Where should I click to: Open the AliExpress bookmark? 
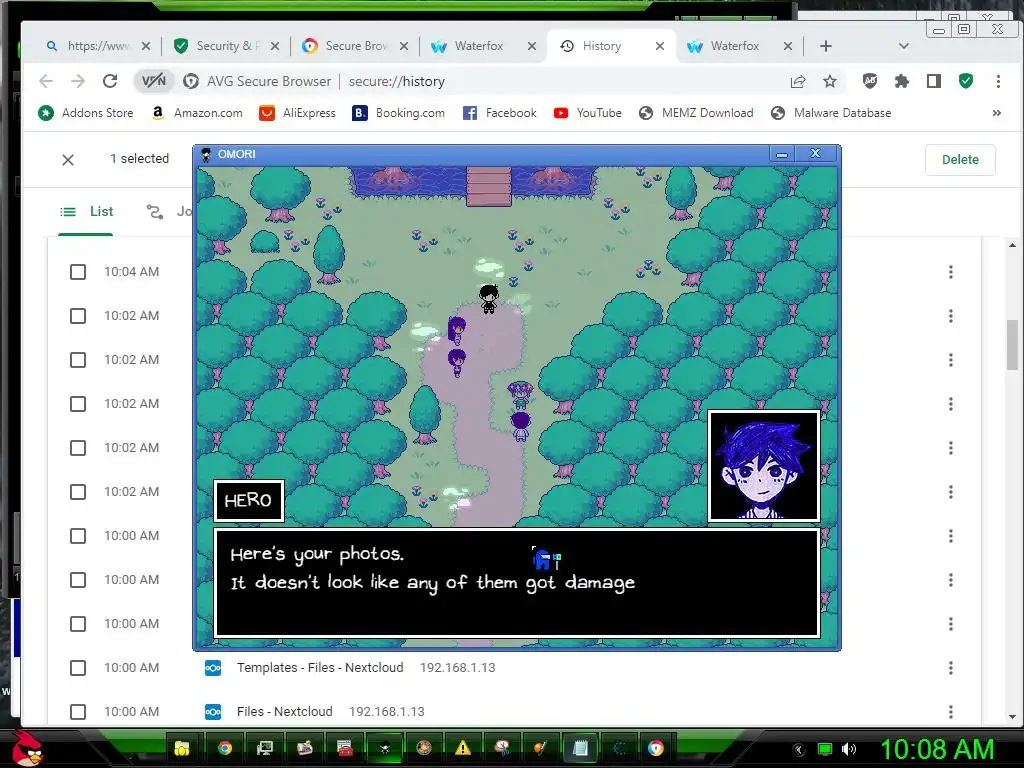(297, 112)
